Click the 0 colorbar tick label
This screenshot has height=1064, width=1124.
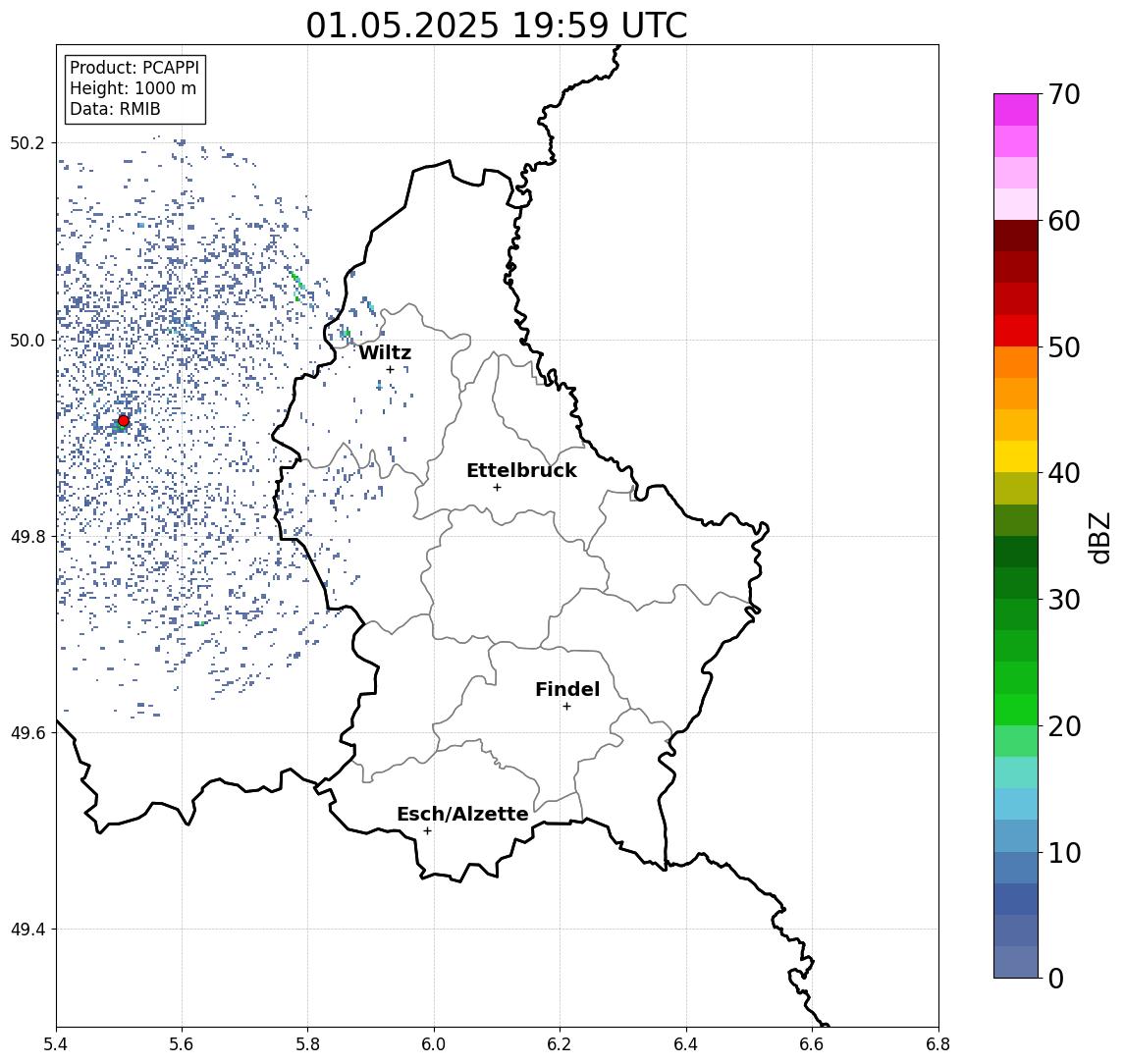[1056, 978]
